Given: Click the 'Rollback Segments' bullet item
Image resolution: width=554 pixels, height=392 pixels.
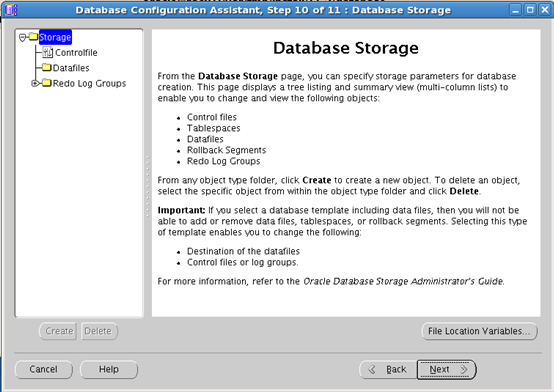Looking at the screenshot, I should coord(226,150).
